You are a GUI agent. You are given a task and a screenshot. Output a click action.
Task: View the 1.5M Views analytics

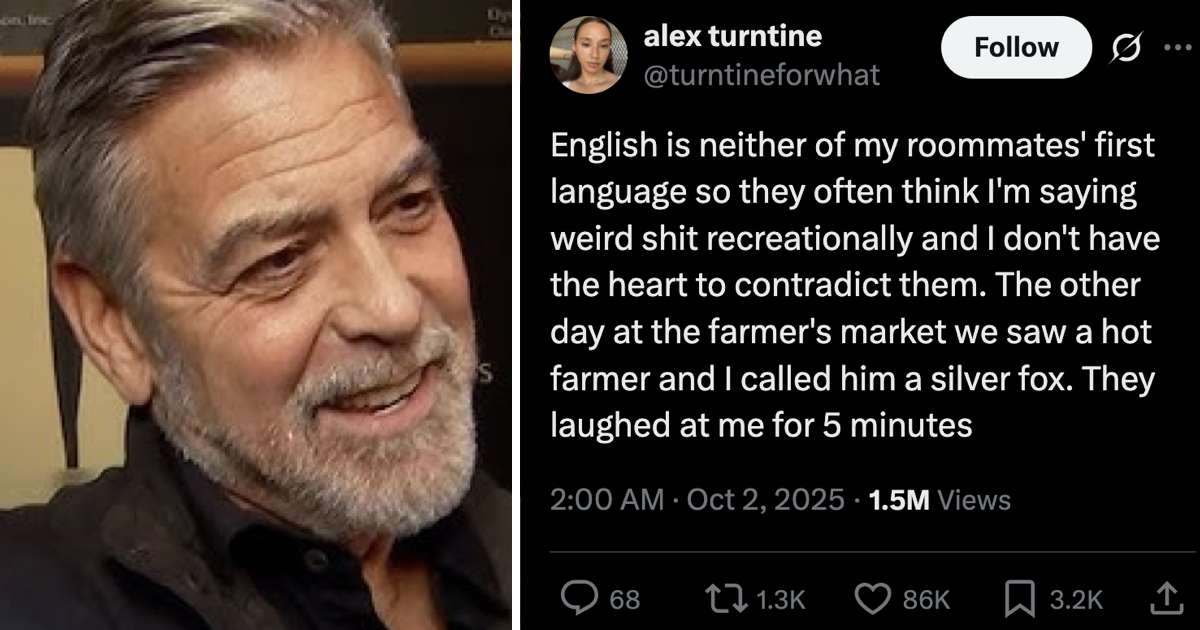click(x=940, y=500)
